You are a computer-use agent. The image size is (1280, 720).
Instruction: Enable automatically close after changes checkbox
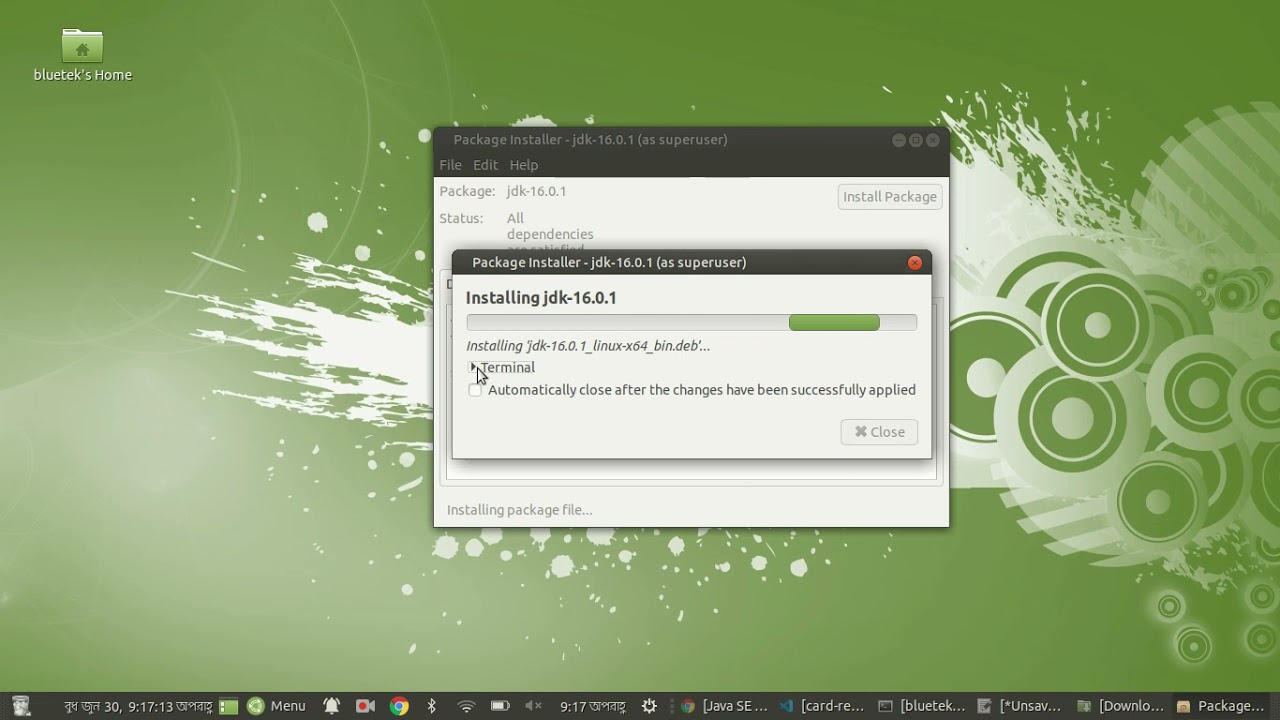pyautogui.click(x=475, y=390)
